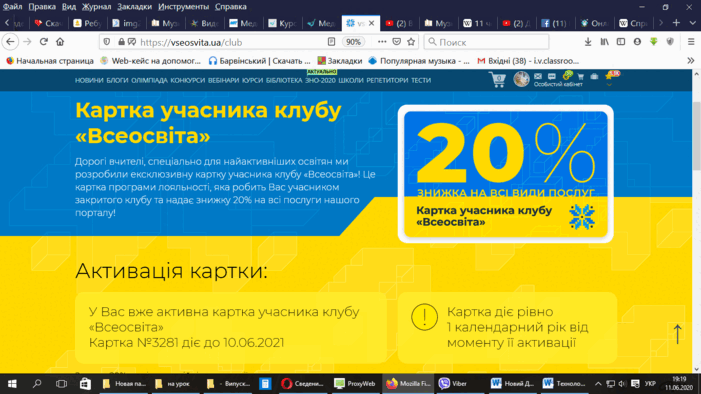This screenshot has height=394, width=701.
Task: Open ProxyWeb window in taskbar
Action: pos(355,384)
